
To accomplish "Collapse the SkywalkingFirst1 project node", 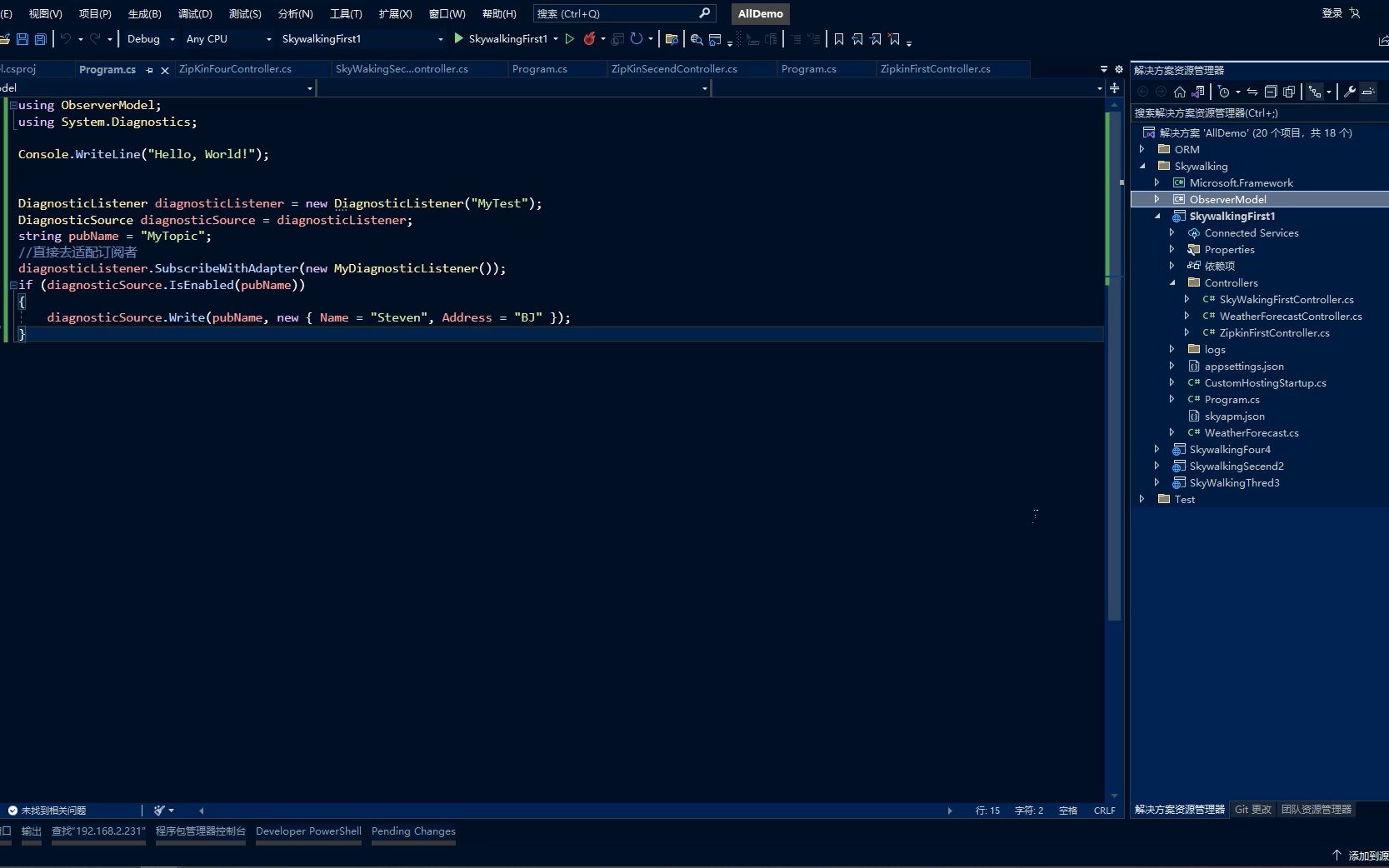I will click(x=1157, y=216).
